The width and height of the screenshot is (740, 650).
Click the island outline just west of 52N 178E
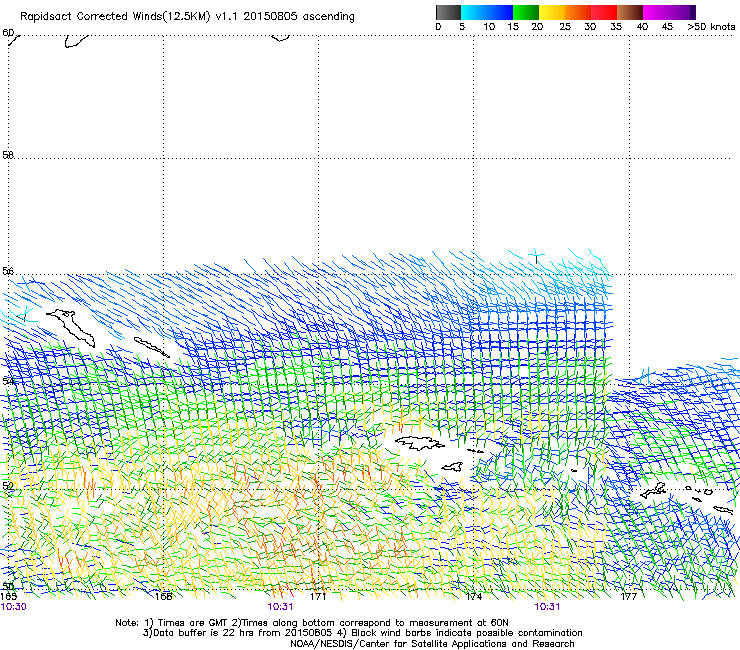(x=654, y=490)
